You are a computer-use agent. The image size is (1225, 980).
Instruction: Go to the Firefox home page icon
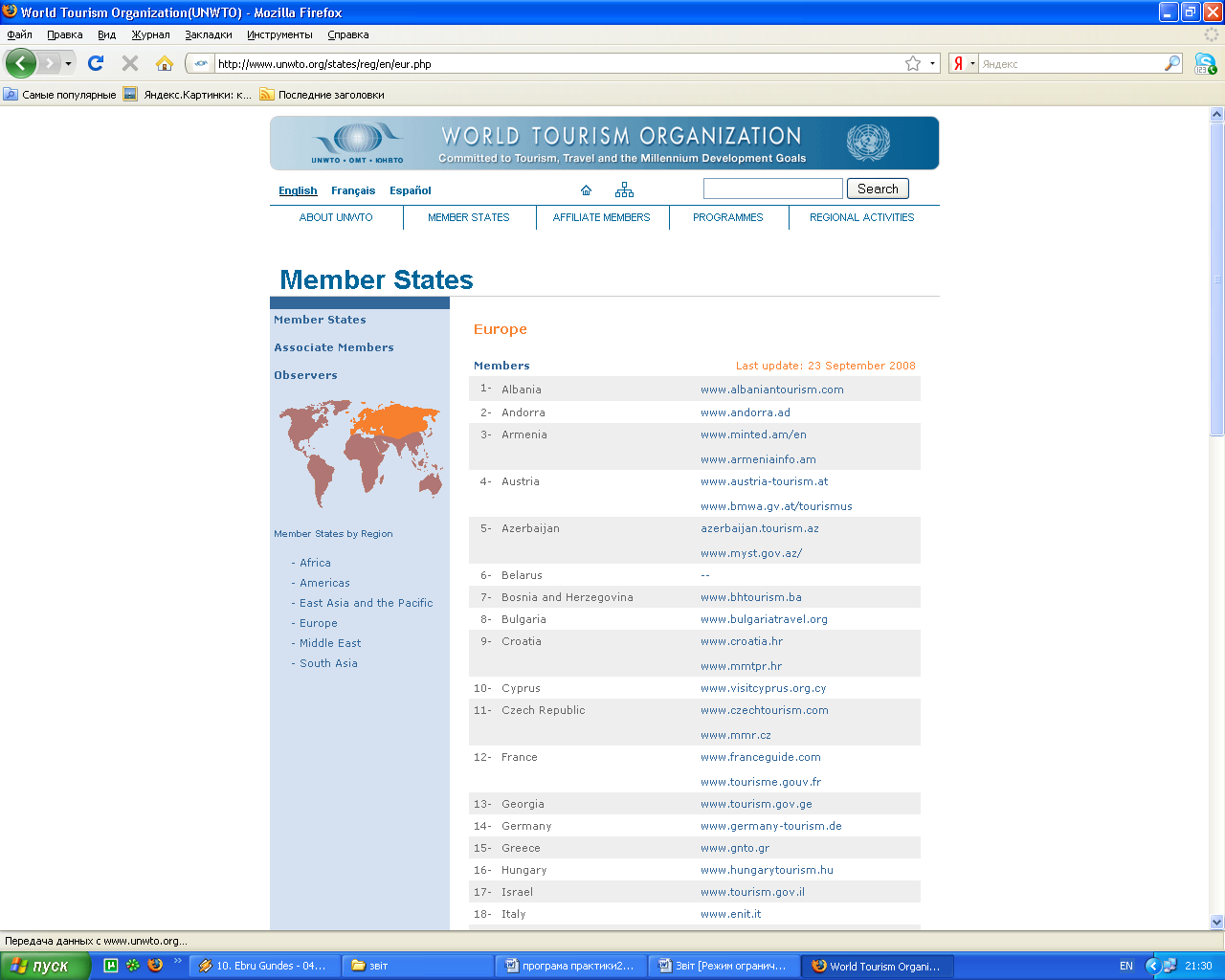pos(165,63)
